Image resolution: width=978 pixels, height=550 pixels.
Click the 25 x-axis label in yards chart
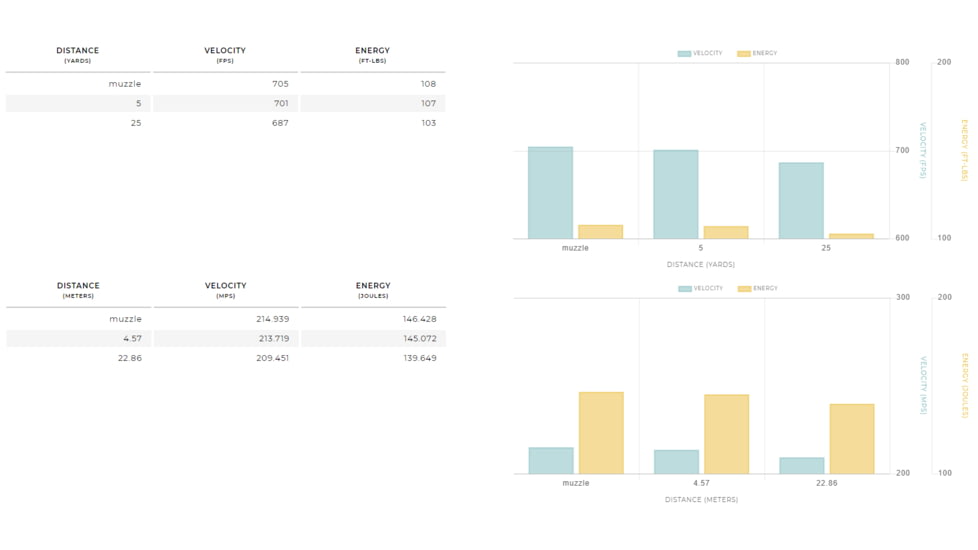point(826,248)
